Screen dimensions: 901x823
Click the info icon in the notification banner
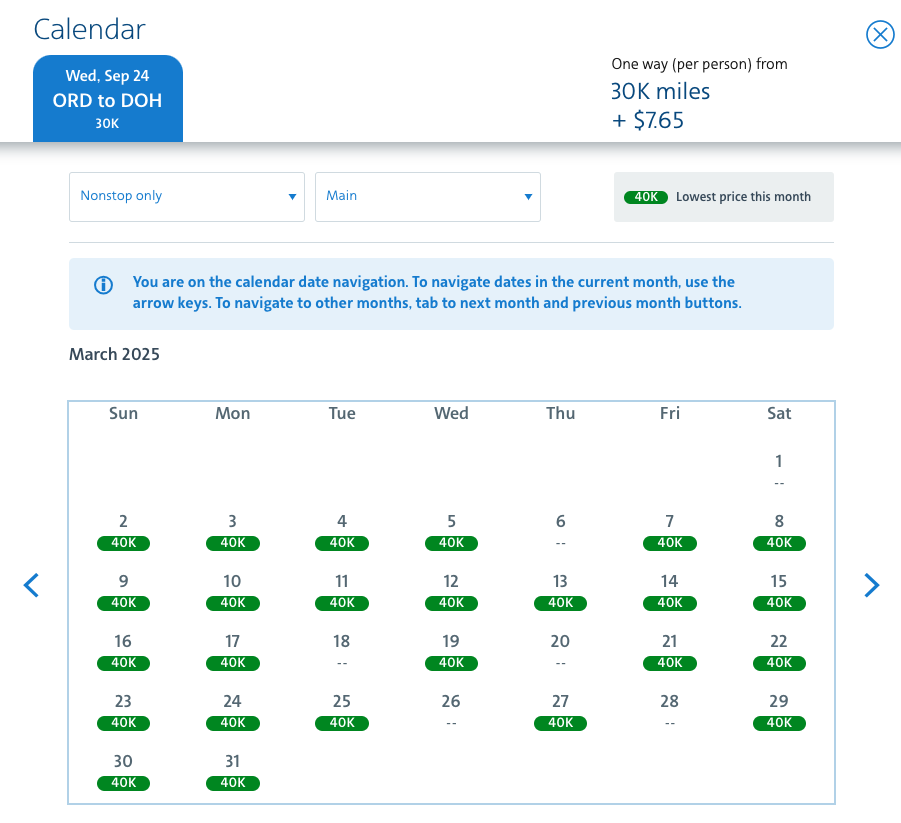click(103, 285)
